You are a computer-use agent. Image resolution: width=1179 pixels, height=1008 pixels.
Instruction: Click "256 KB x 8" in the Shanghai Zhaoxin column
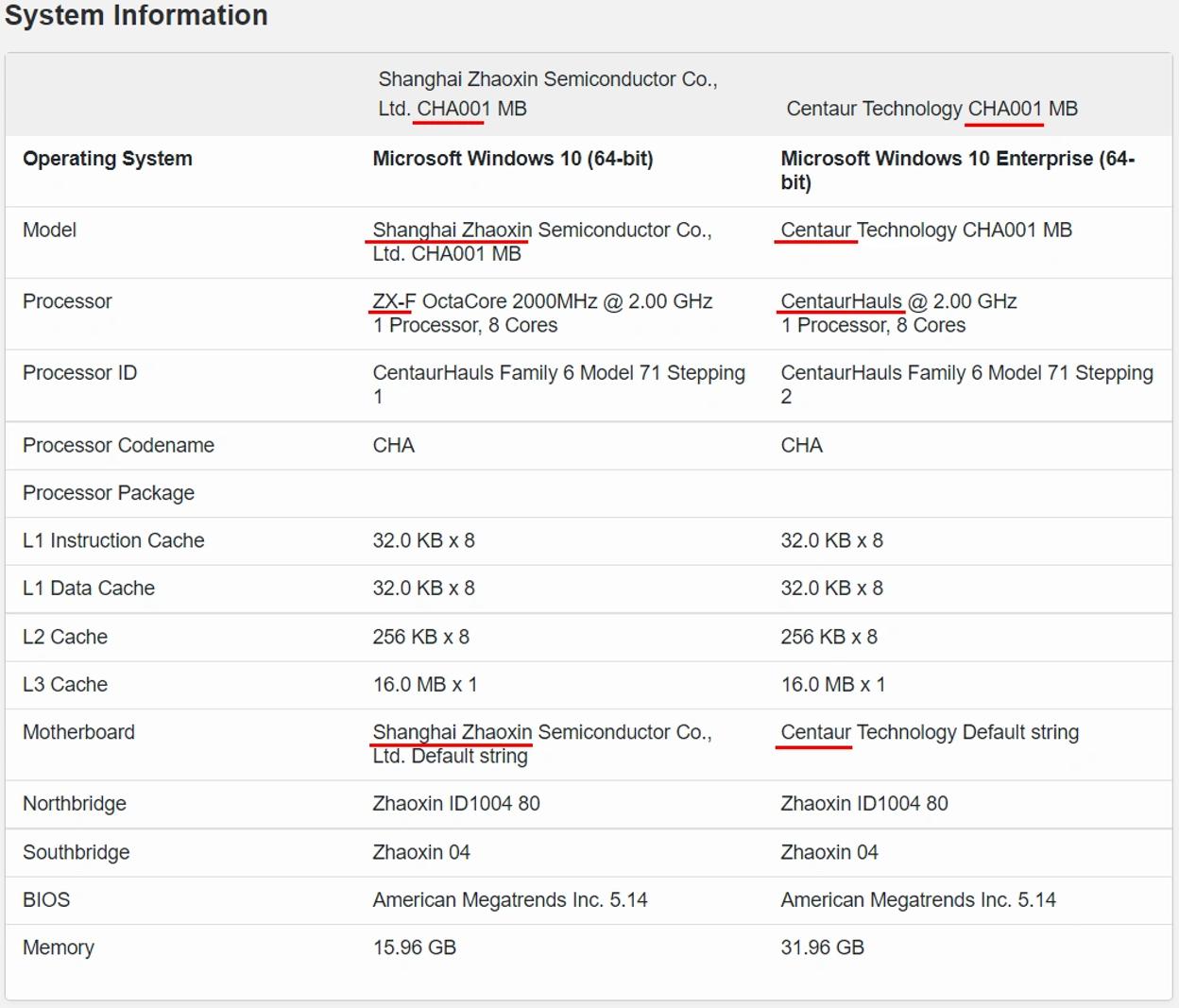tap(421, 637)
